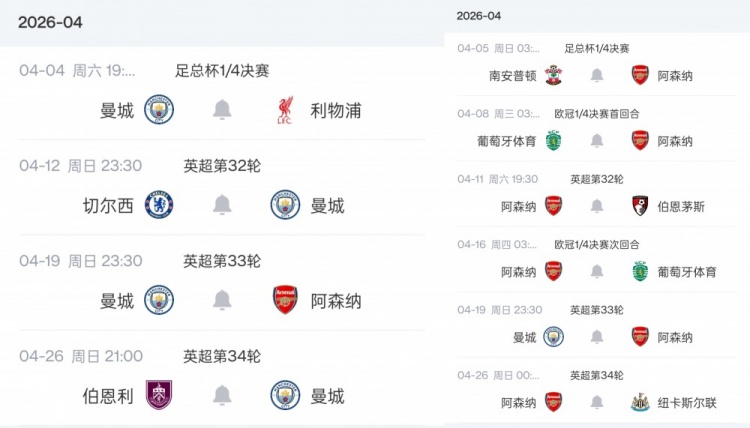Enable reminder bell for 南安普顿 vs 阿森纳

coord(597,75)
